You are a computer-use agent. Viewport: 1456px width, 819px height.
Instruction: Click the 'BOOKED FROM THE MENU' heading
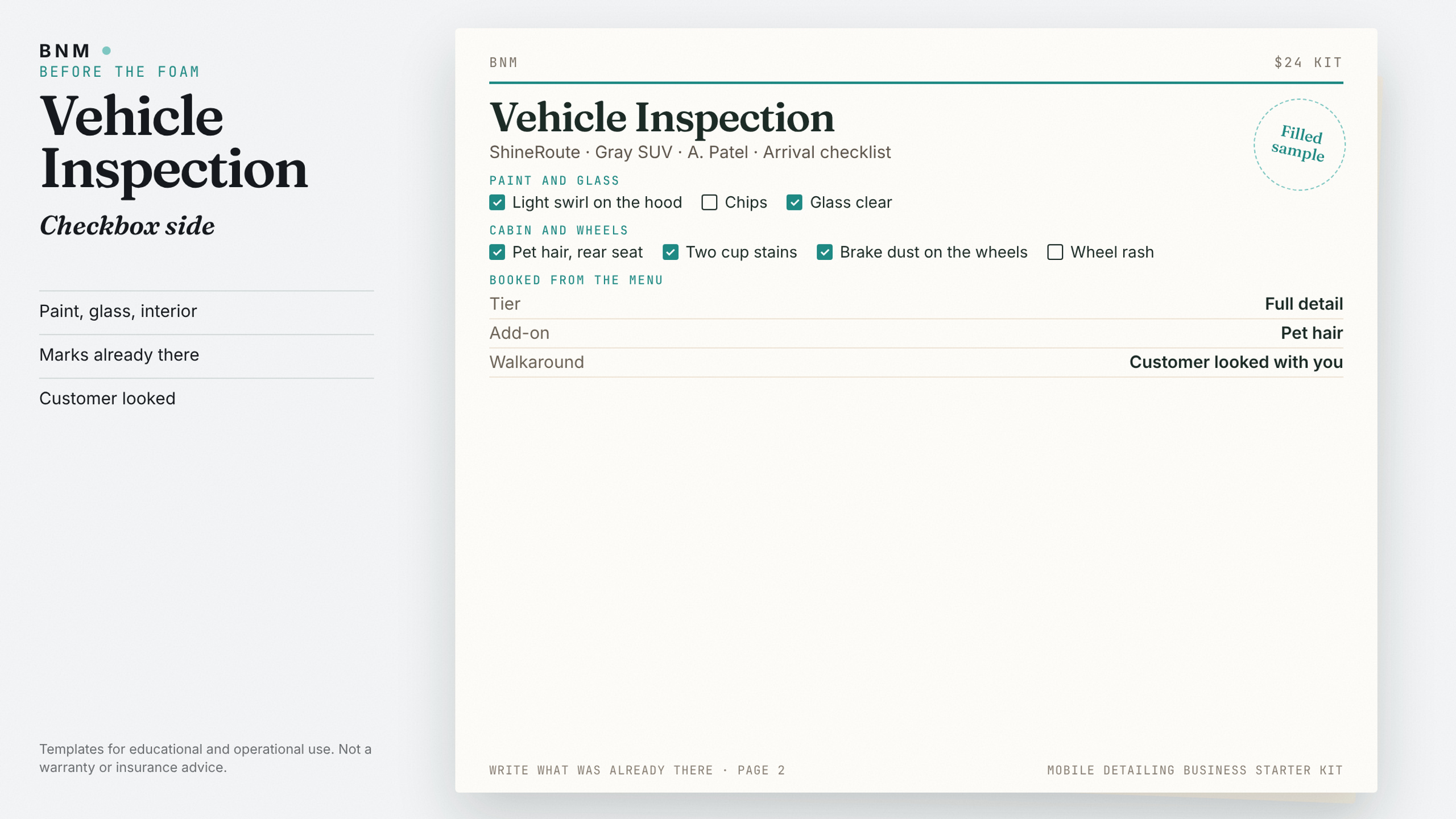pos(576,280)
